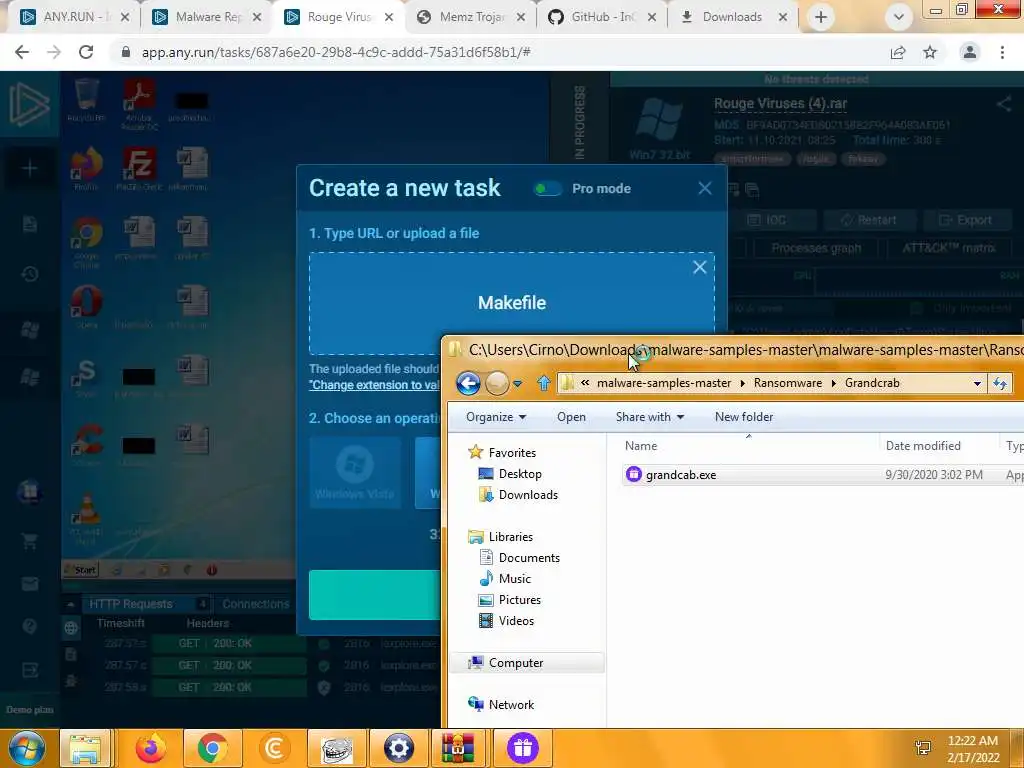Viewport: 1024px width, 768px height.
Task: Open the Share with dropdown
Action: [x=649, y=417]
